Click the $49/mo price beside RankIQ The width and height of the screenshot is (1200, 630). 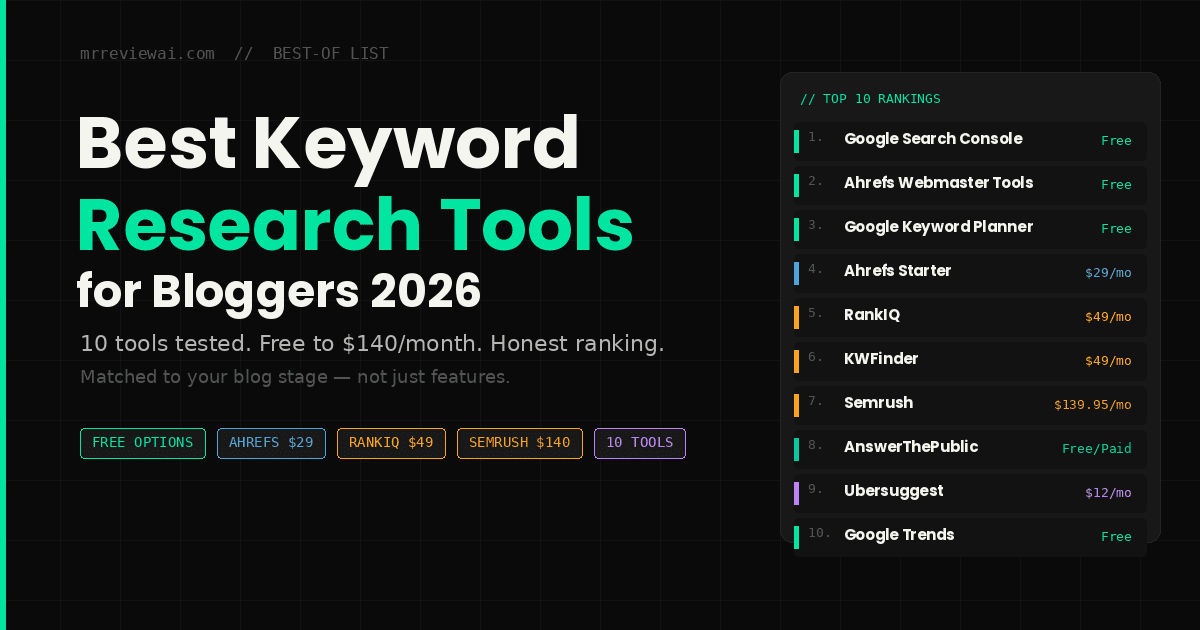click(x=1108, y=316)
